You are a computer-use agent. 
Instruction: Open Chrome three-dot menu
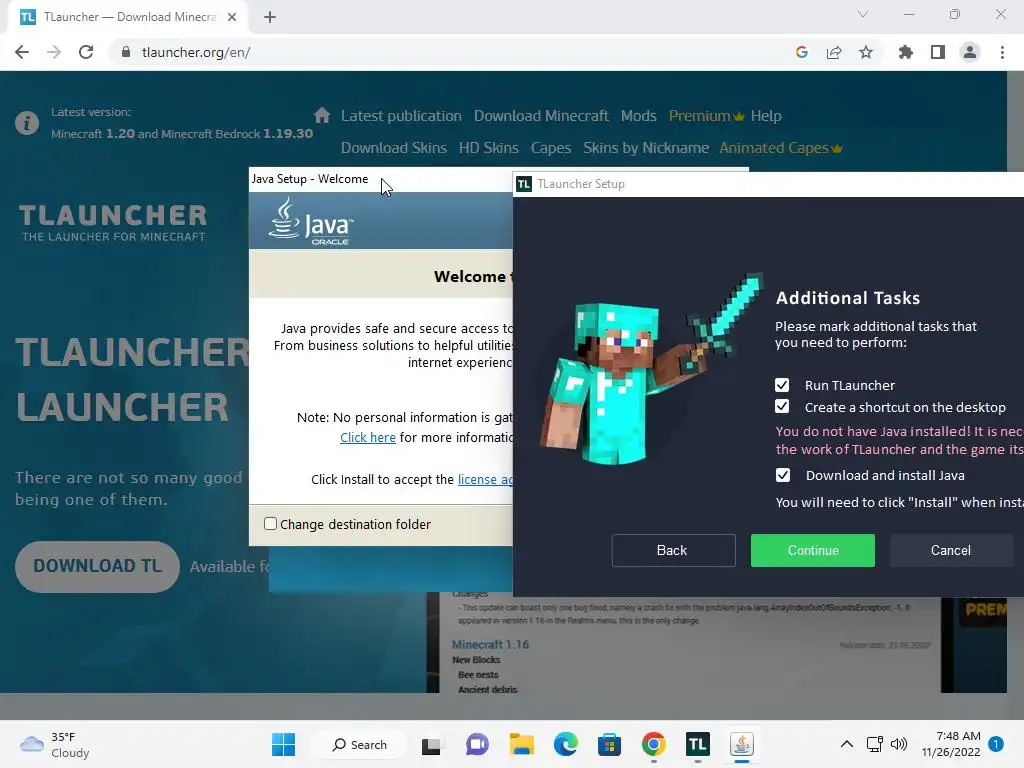coord(1002,52)
